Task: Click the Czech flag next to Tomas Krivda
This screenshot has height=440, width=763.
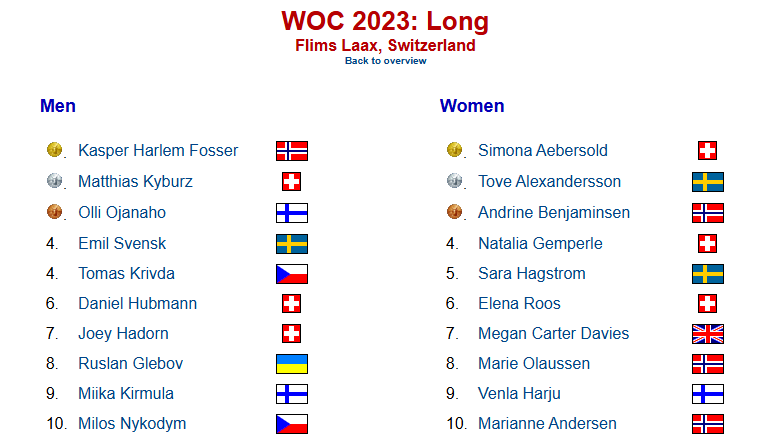Action: [x=291, y=274]
